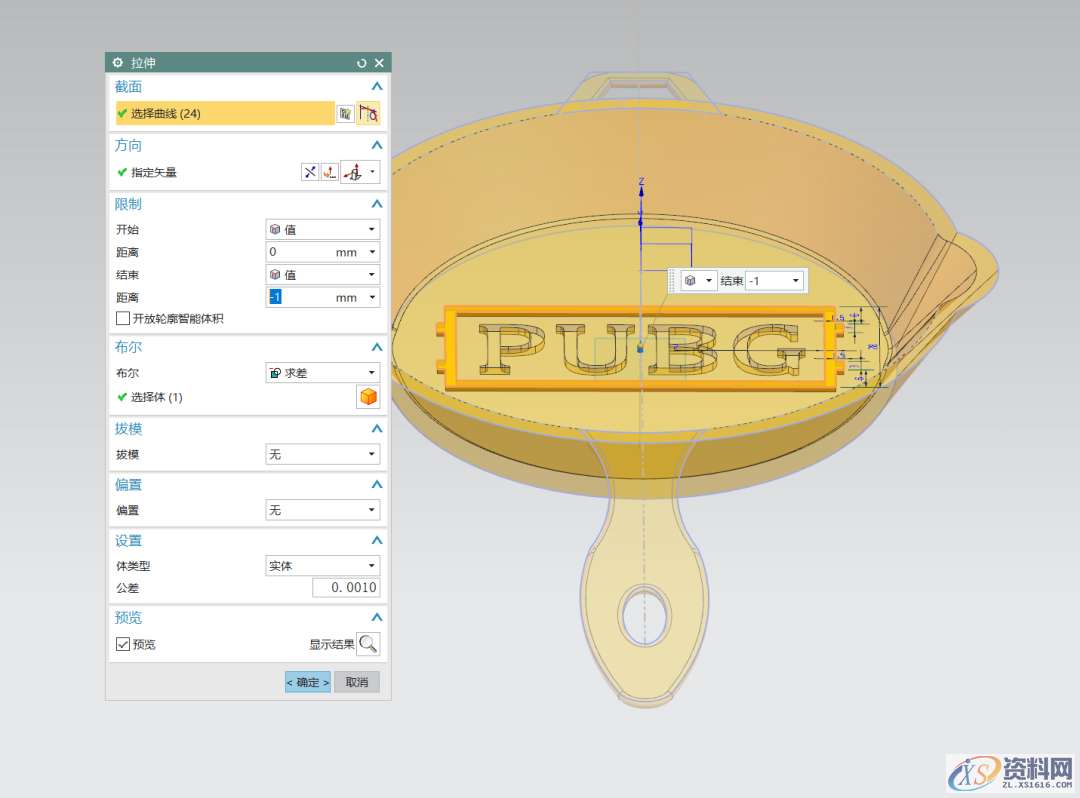Screen dimensions: 1080x798
Task: Click the orange cube select body icon
Action: coord(368,397)
